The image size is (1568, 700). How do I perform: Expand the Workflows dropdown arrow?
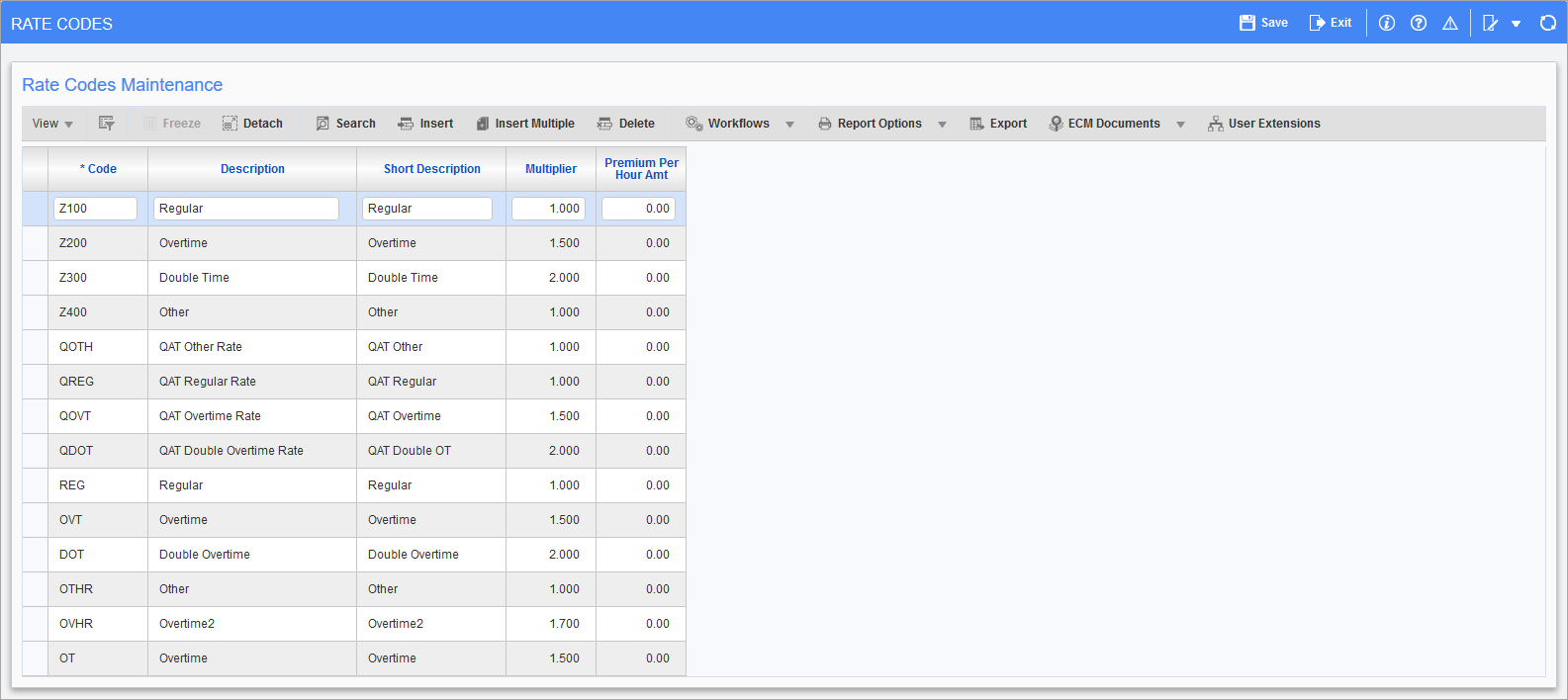click(x=789, y=125)
